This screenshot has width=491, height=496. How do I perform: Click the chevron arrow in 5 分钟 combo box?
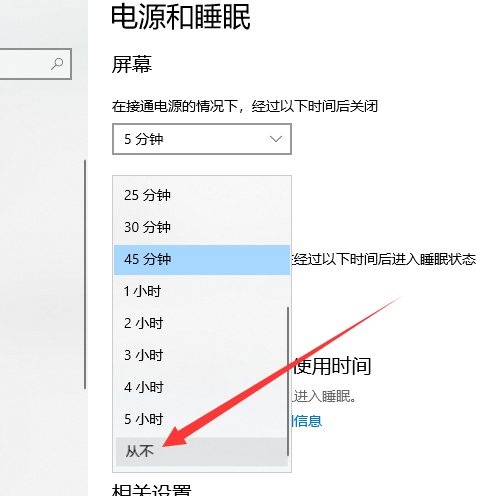tap(276, 139)
